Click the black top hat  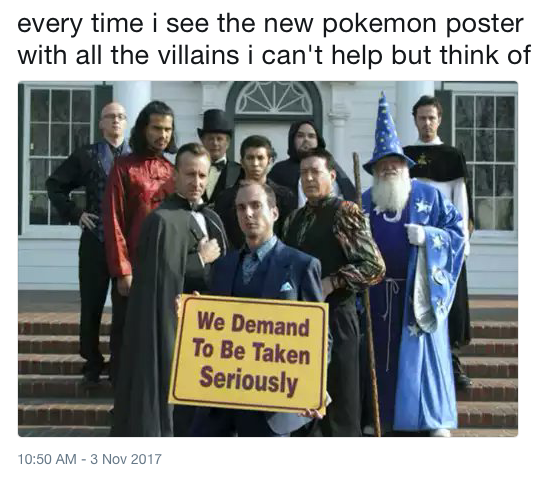[215, 123]
